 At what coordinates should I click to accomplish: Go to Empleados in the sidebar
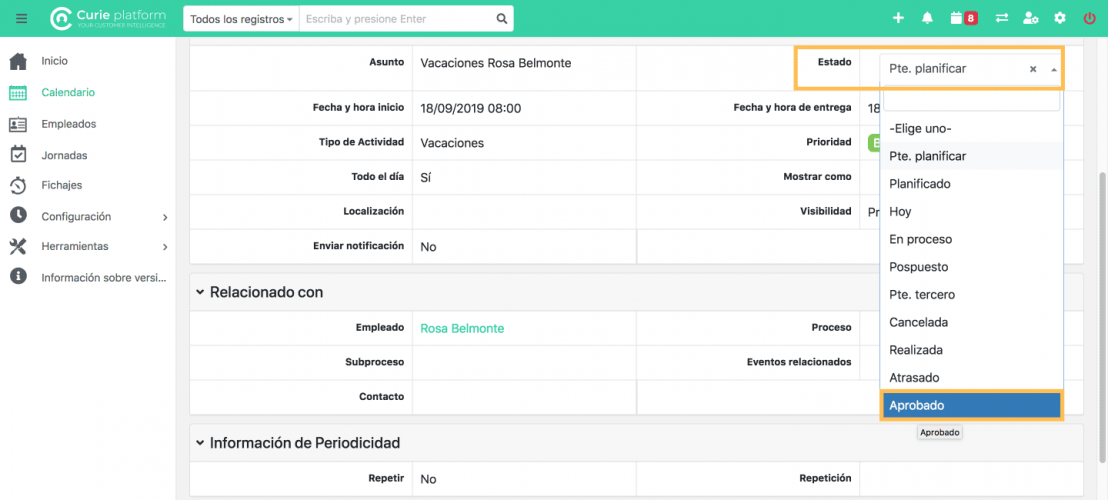(x=68, y=124)
